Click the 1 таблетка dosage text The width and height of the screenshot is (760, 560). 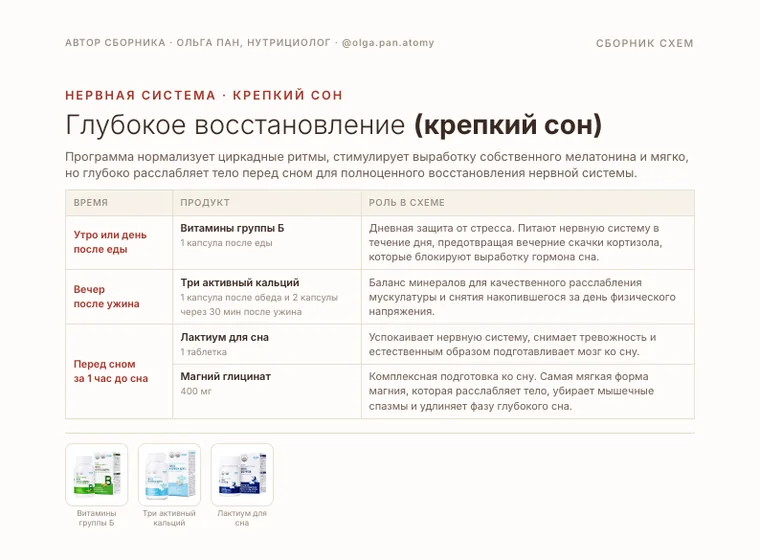tap(204, 352)
